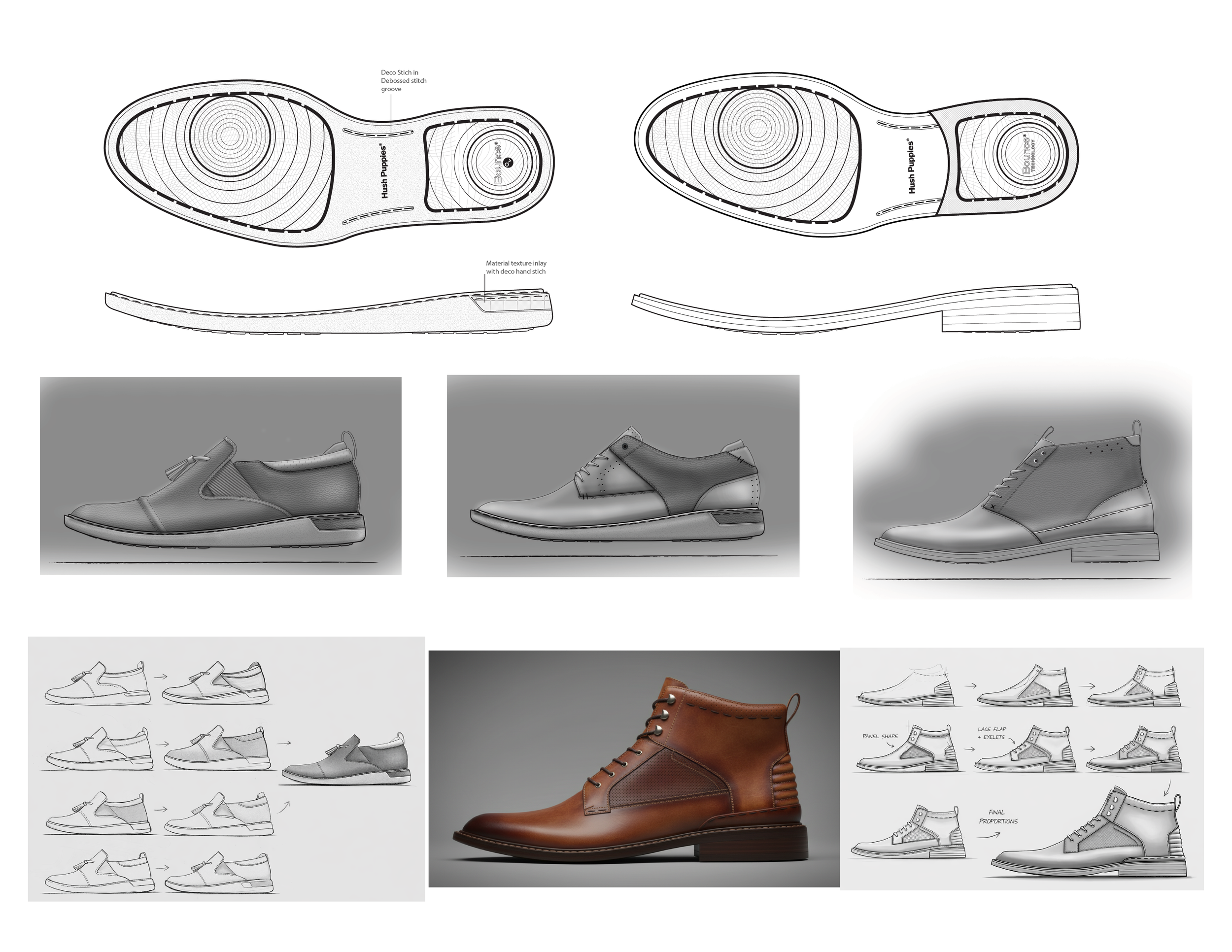Click Bounce Technology logo on right heel
1232x952 pixels.
click(x=1029, y=155)
